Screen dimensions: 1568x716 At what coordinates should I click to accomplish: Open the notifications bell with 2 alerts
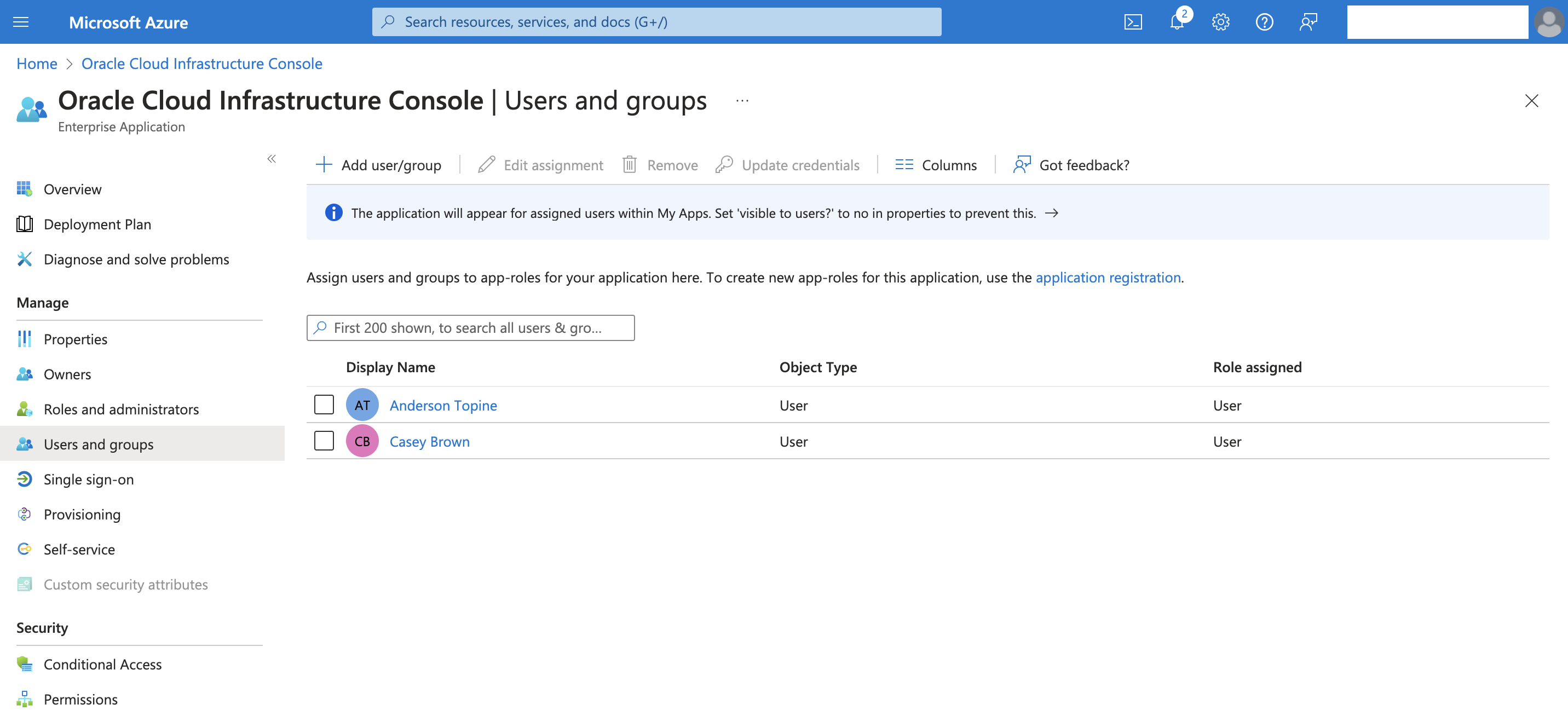(1176, 21)
